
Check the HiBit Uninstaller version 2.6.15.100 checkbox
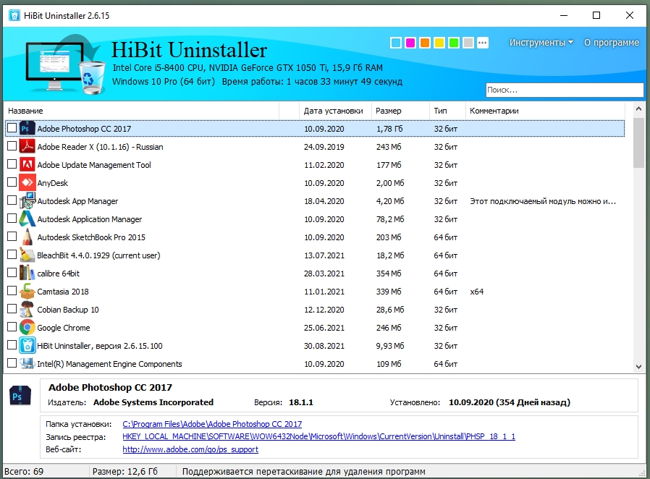pos(12,345)
